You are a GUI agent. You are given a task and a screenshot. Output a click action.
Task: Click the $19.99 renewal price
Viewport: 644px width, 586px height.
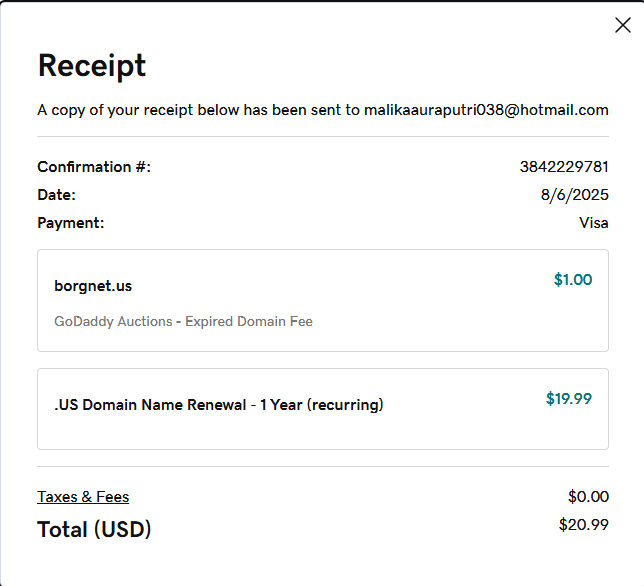569,398
